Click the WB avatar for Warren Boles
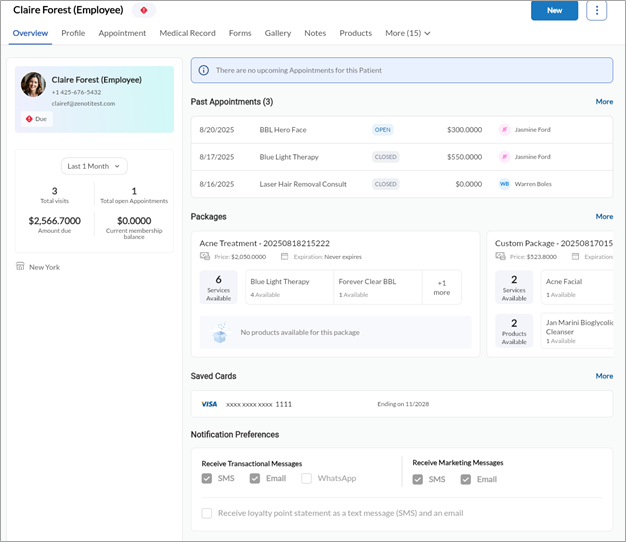Image resolution: width=626 pixels, height=542 pixels. click(504, 184)
